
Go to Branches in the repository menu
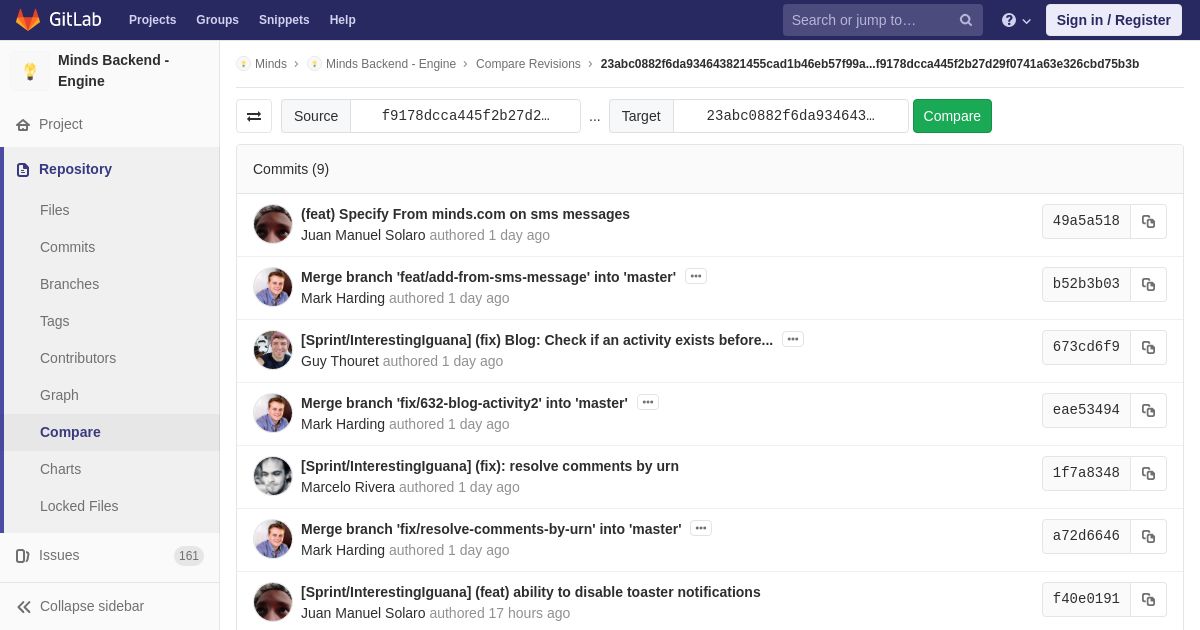pyautogui.click(x=69, y=284)
